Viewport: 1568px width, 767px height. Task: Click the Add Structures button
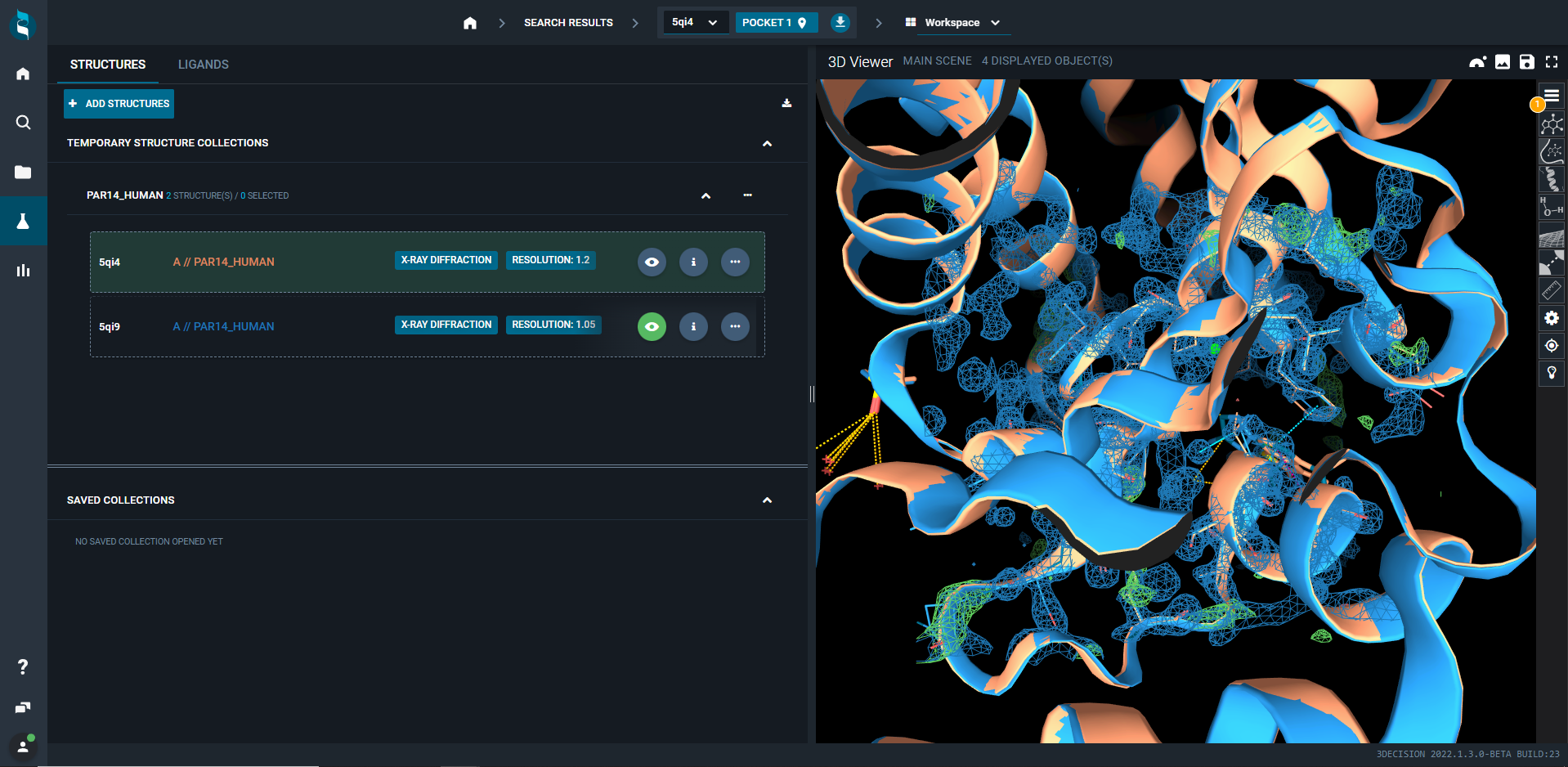(119, 104)
